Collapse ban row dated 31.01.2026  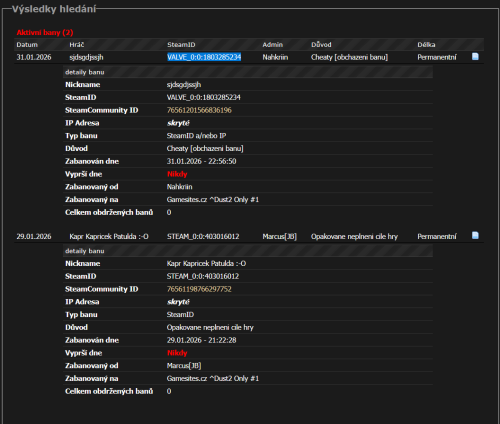[249, 57]
